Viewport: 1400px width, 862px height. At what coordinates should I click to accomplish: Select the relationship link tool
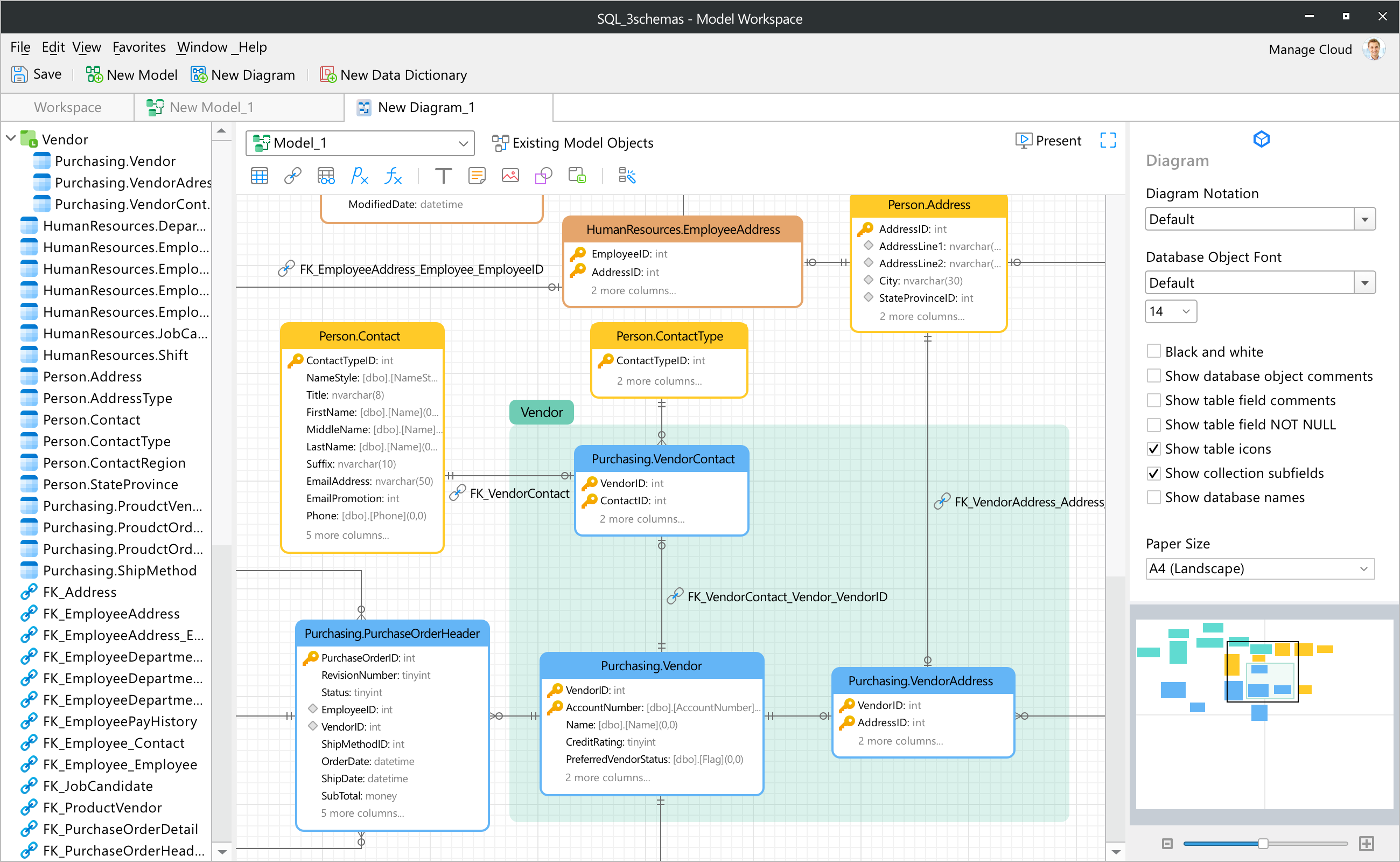(292, 176)
